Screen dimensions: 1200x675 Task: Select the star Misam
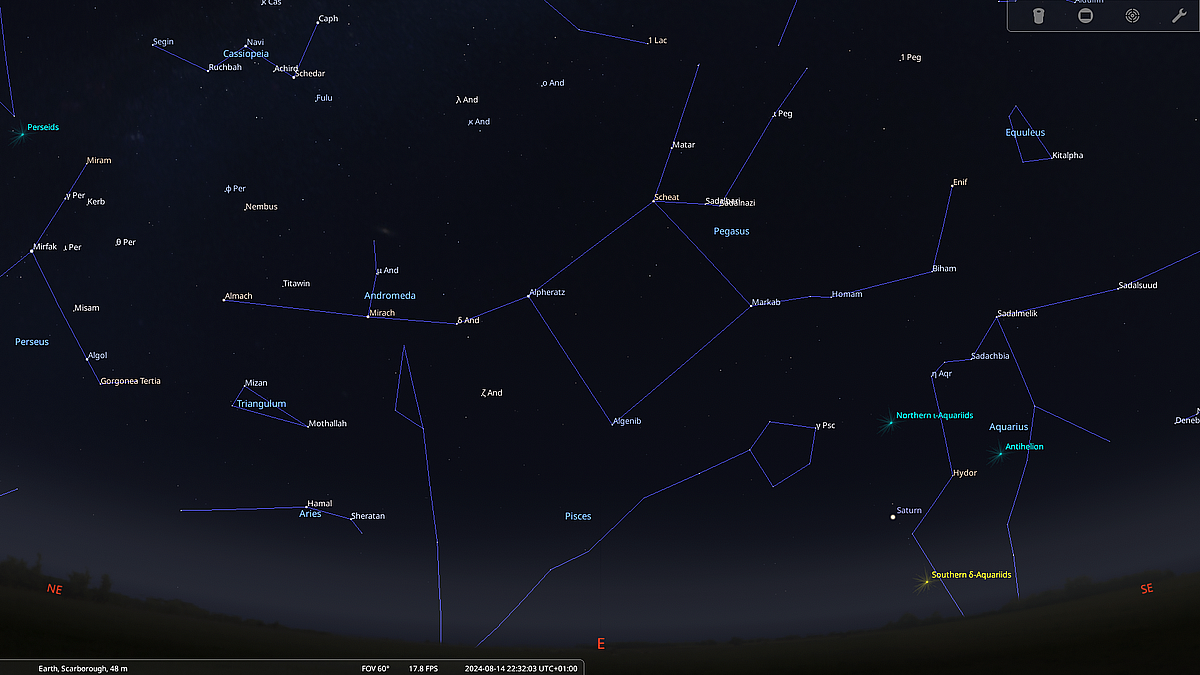(74, 309)
